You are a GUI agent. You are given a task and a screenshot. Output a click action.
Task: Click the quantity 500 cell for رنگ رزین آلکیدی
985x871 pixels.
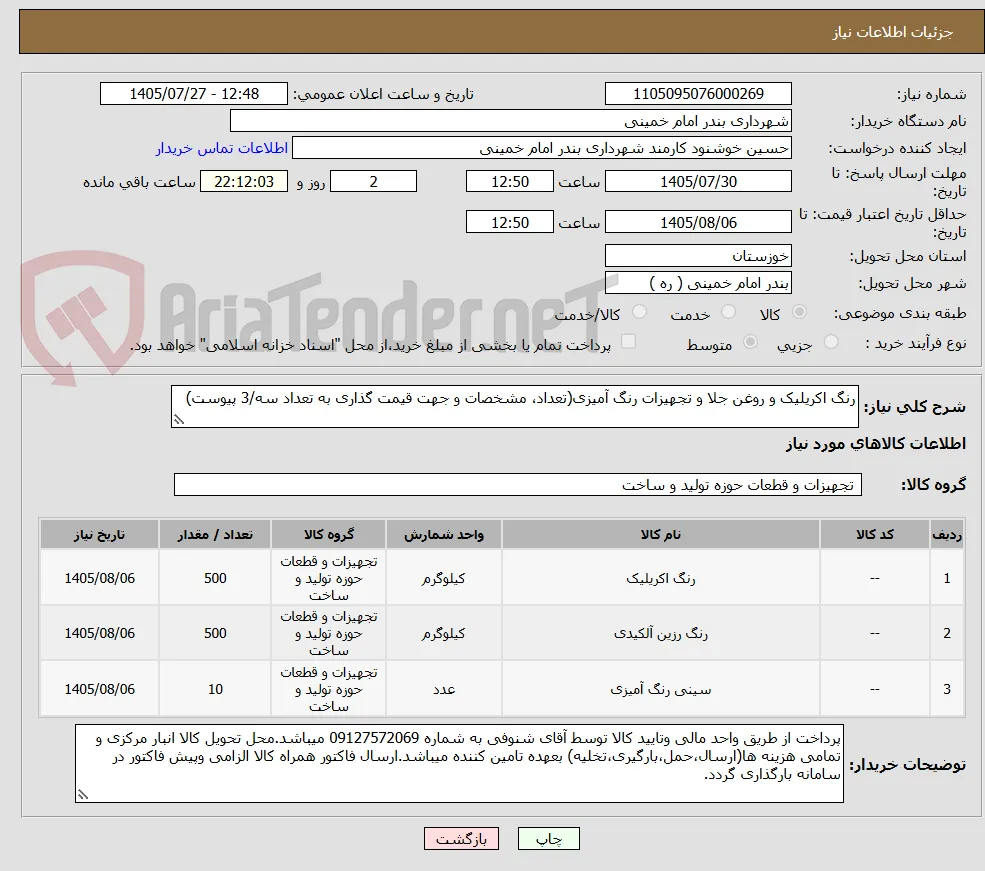(215, 634)
